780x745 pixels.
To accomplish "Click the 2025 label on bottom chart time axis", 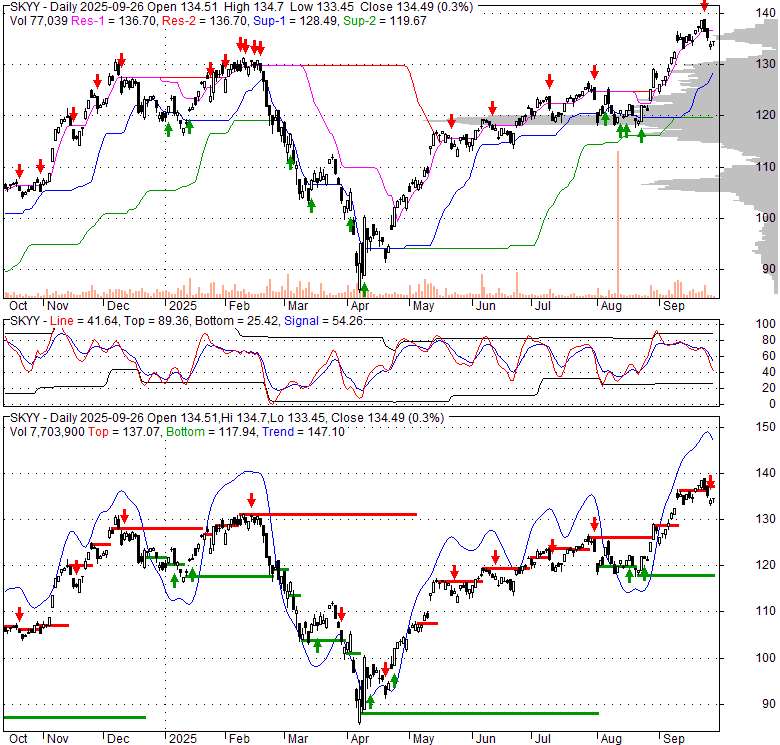I will 183,739.
